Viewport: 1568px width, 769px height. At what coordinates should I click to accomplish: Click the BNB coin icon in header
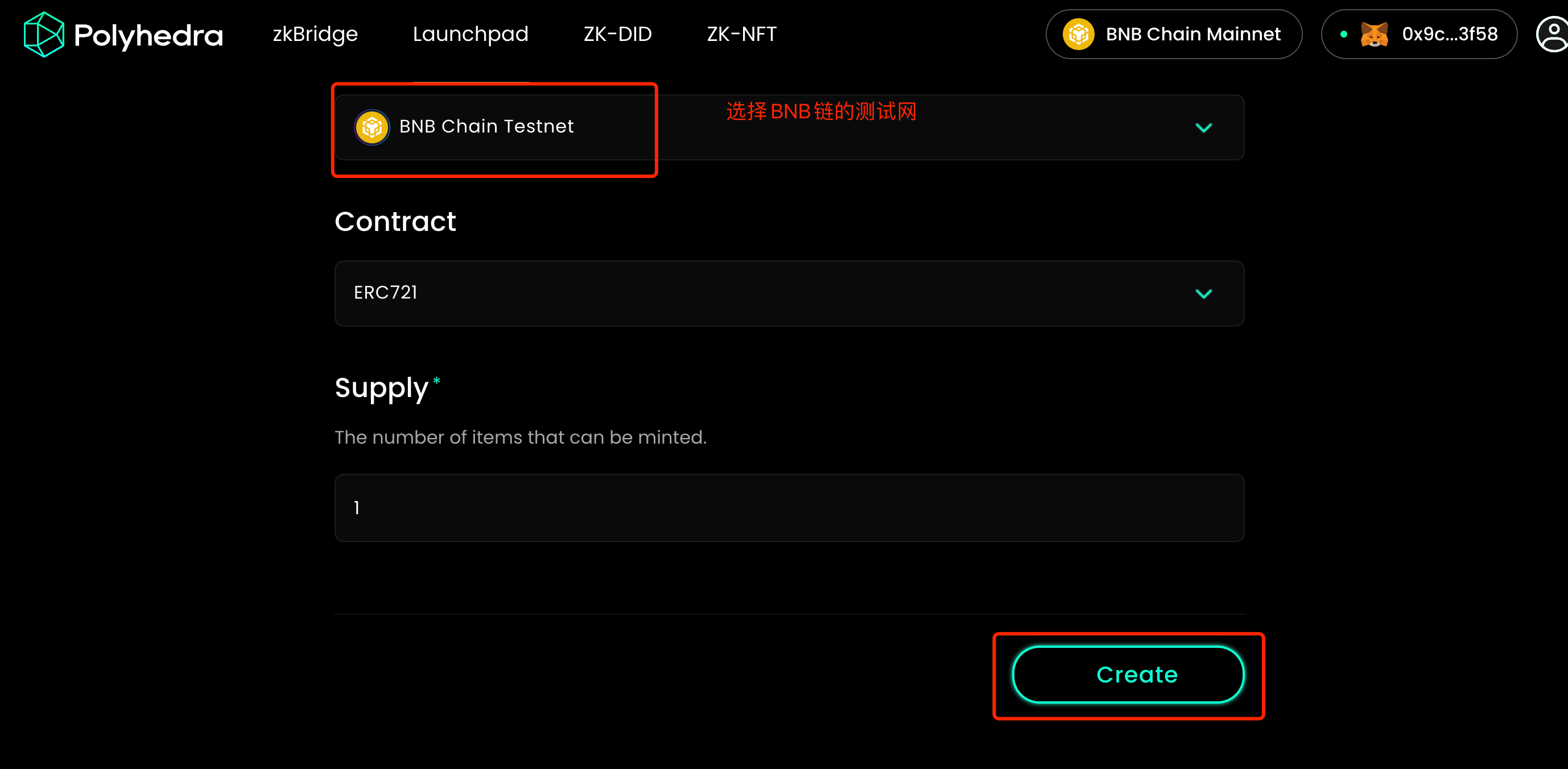point(1078,35)
